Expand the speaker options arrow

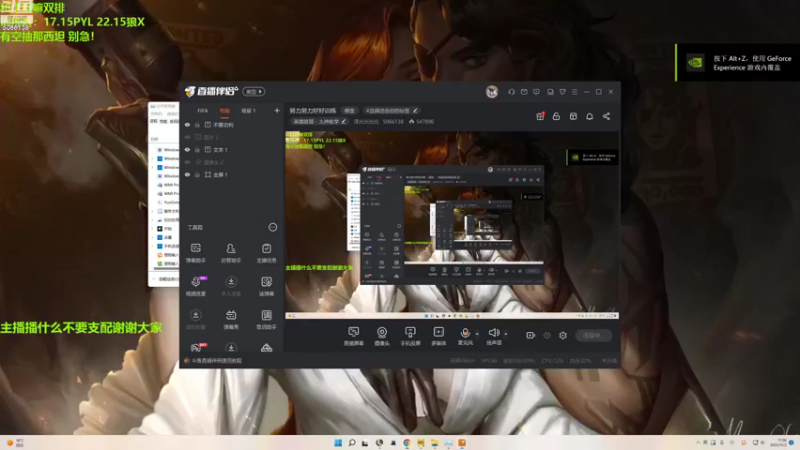click(x=506, y=334)
